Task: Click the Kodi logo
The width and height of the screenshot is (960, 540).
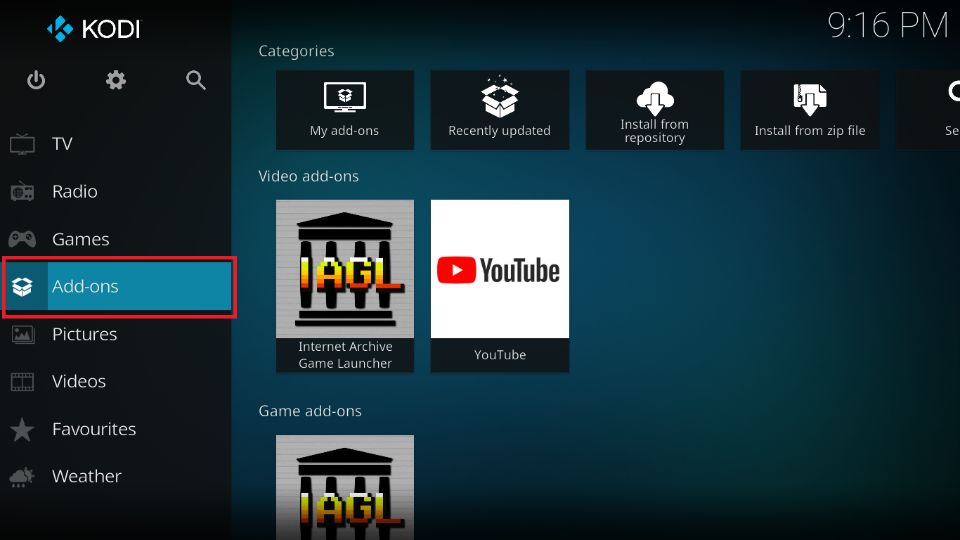Action: [x=94, y=29]
